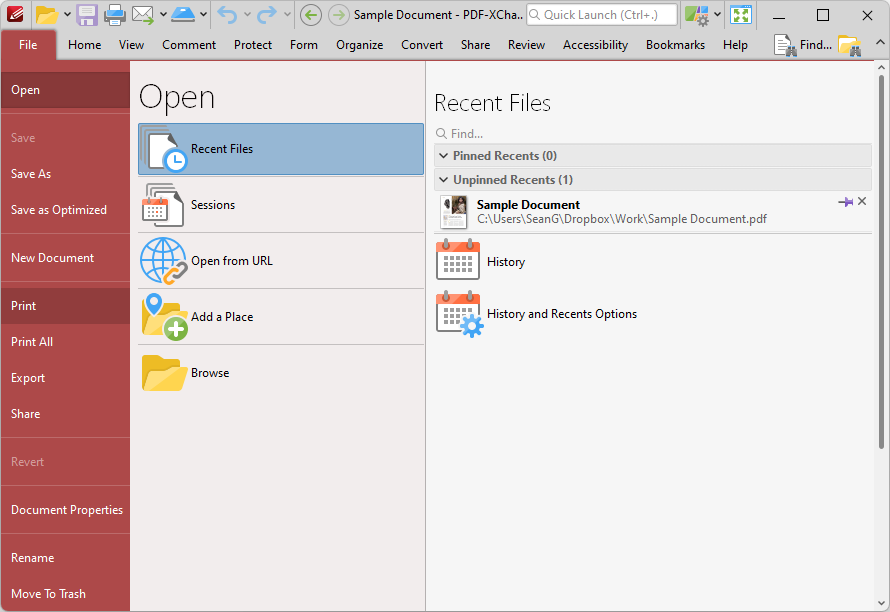Click the Redo arrow icon
The height and width of the screenshot is (612, 890).
point(267,15)
